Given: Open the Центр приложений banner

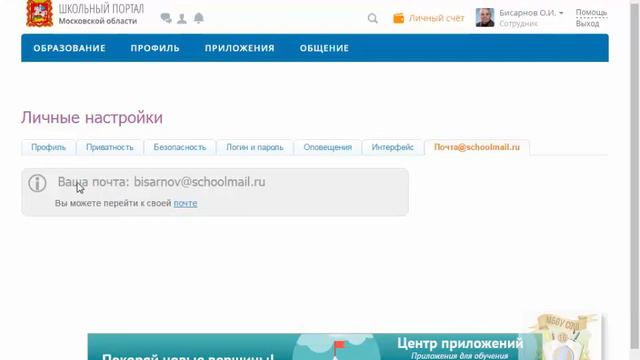Looking at the screenshot, I should click(315, 347).
